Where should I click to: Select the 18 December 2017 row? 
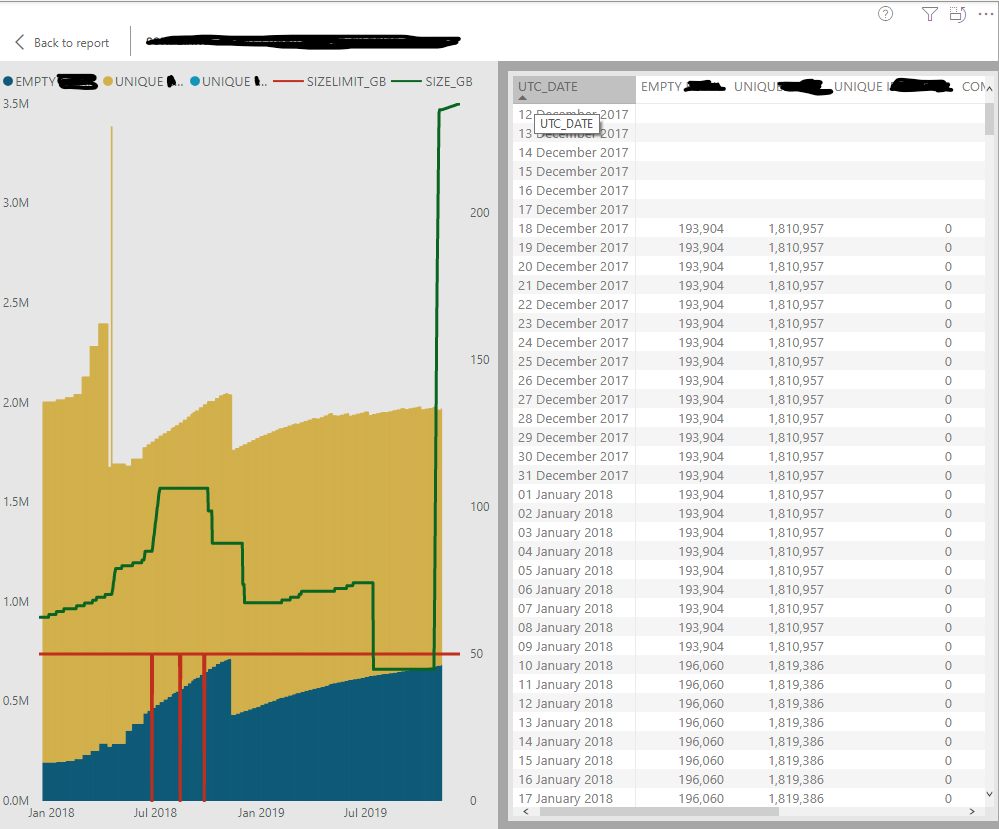click(x=749, y=228)
